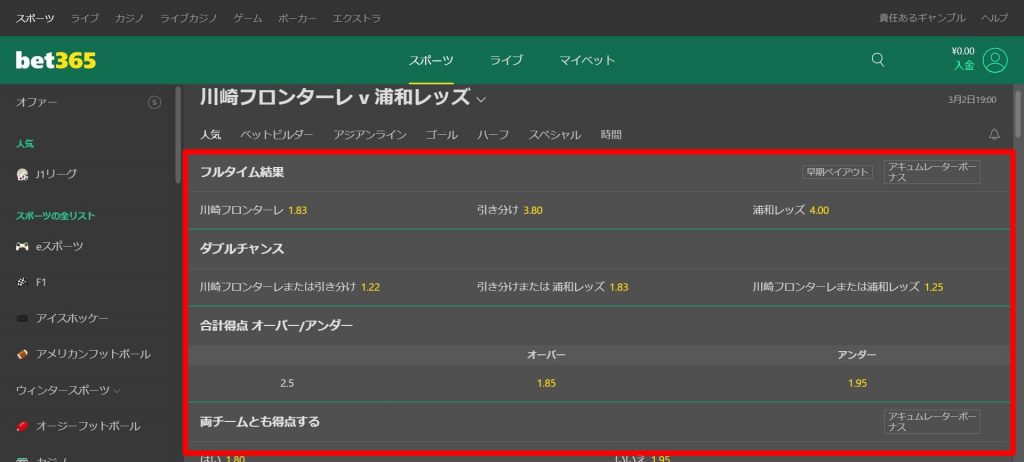Collapse the 合計得点 オーバー/アンダー header
The height and width of the screenshot is (462, 1024).
(x=599, y=325)
